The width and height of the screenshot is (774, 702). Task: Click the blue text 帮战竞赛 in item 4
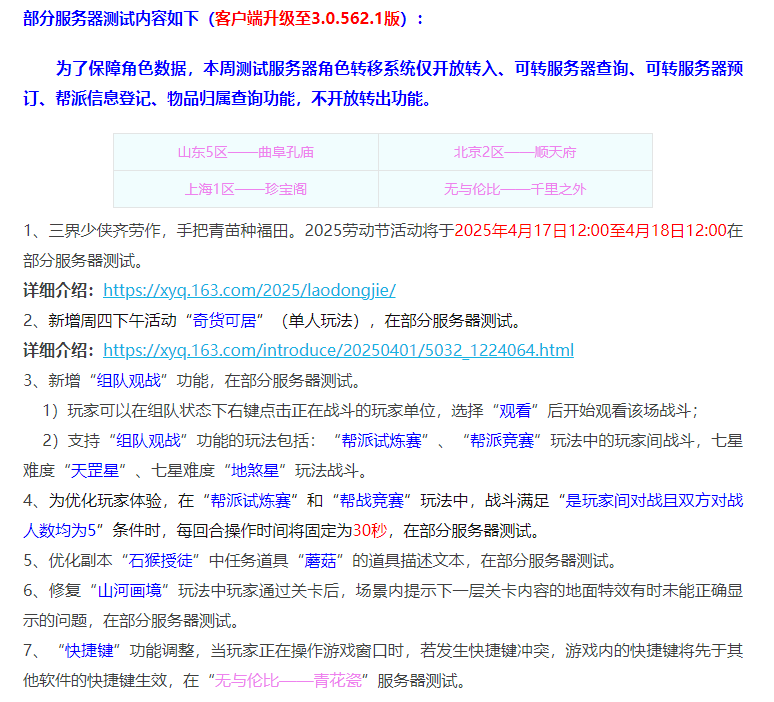coord(372,501)
